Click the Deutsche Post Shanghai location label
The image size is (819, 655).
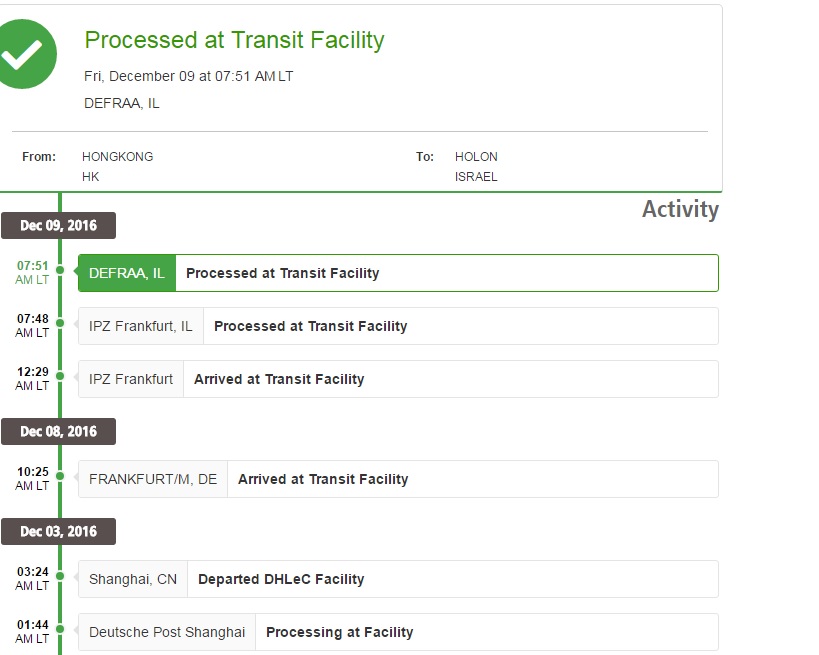(167, 632)
